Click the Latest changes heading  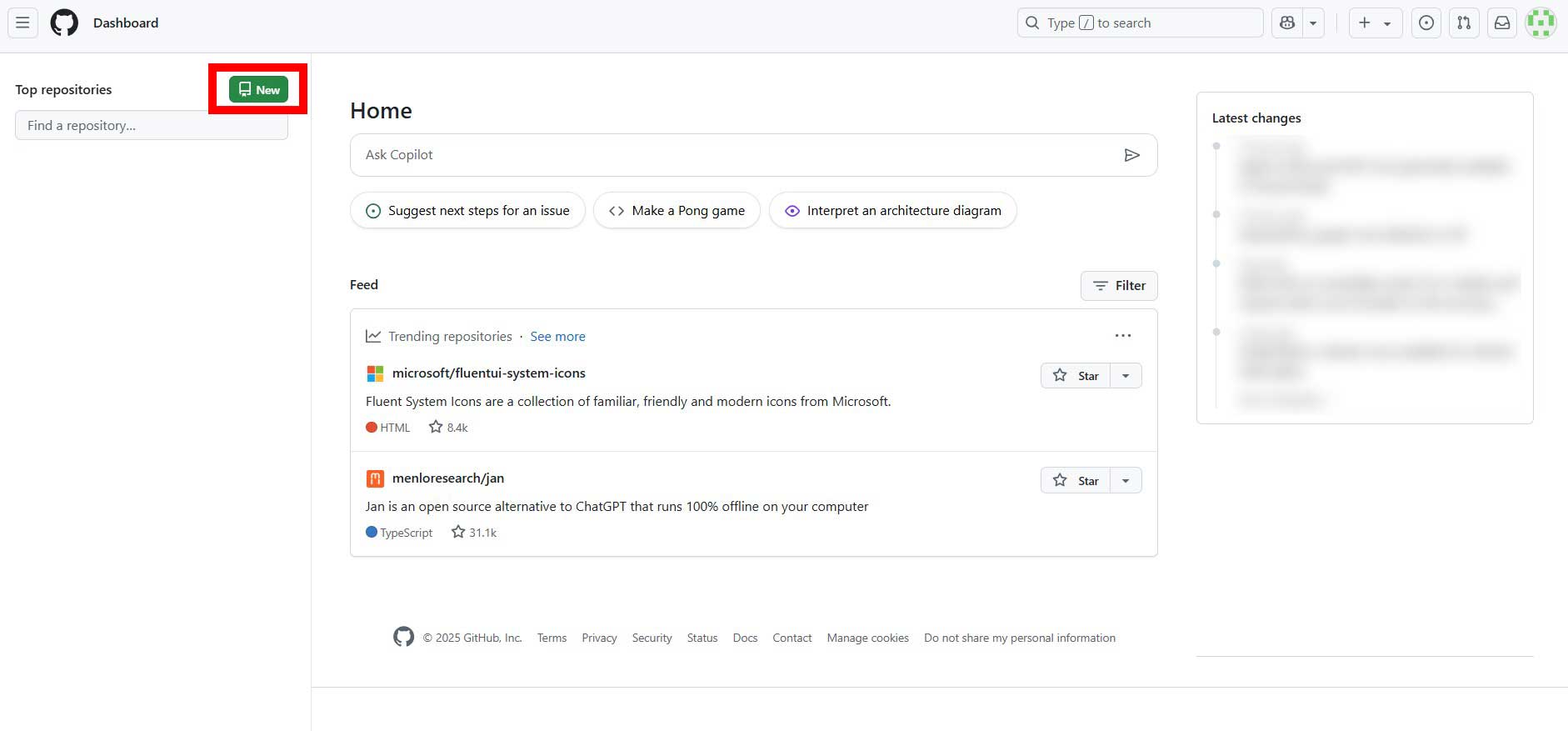coord(1256,118)
